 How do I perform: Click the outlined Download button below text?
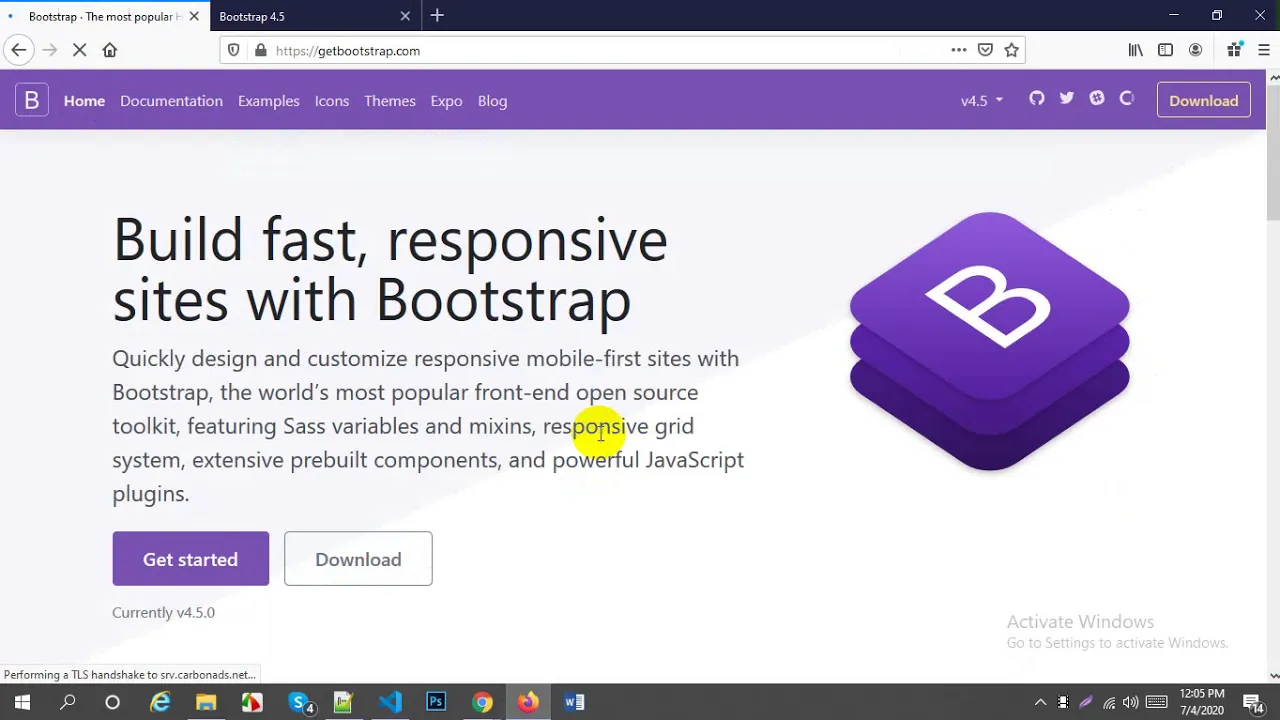(x=358, y=559)
